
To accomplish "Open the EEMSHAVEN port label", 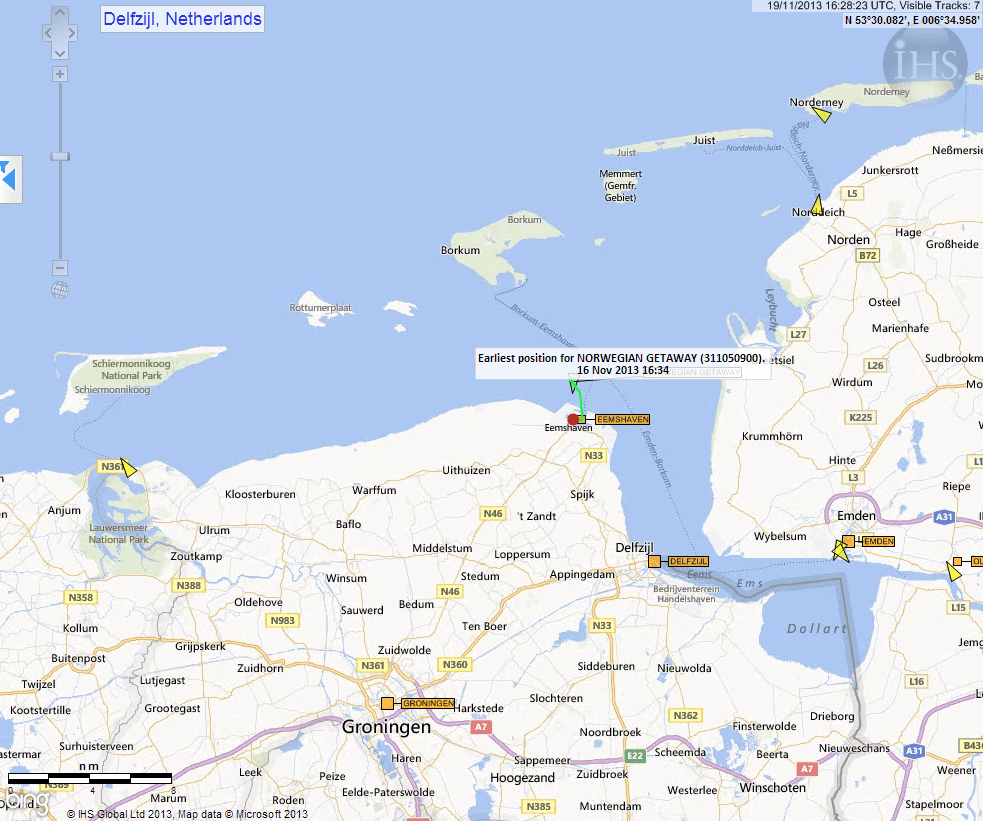I will (x=622, y=419).
